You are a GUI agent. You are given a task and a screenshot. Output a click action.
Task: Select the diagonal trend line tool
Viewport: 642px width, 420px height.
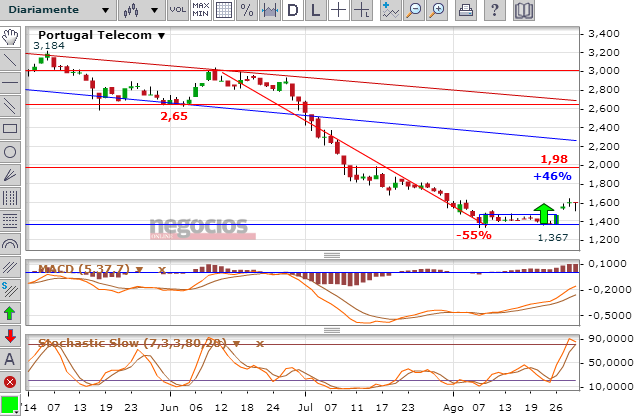tap(10, 60)
